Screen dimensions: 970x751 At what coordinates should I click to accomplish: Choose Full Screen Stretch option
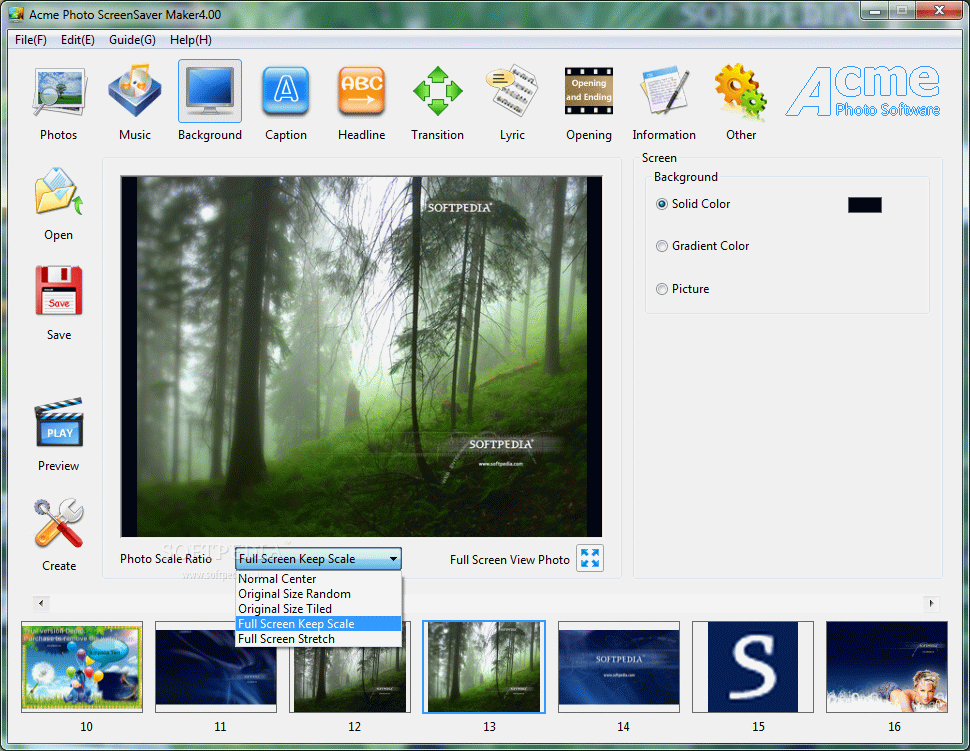pos(319,638)
